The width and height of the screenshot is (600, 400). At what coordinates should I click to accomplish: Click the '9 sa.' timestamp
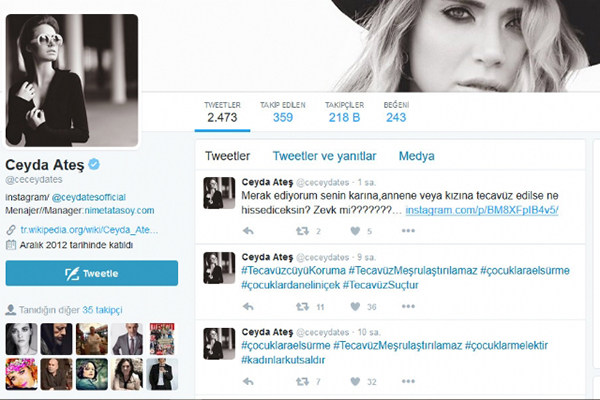coord(367,257)
